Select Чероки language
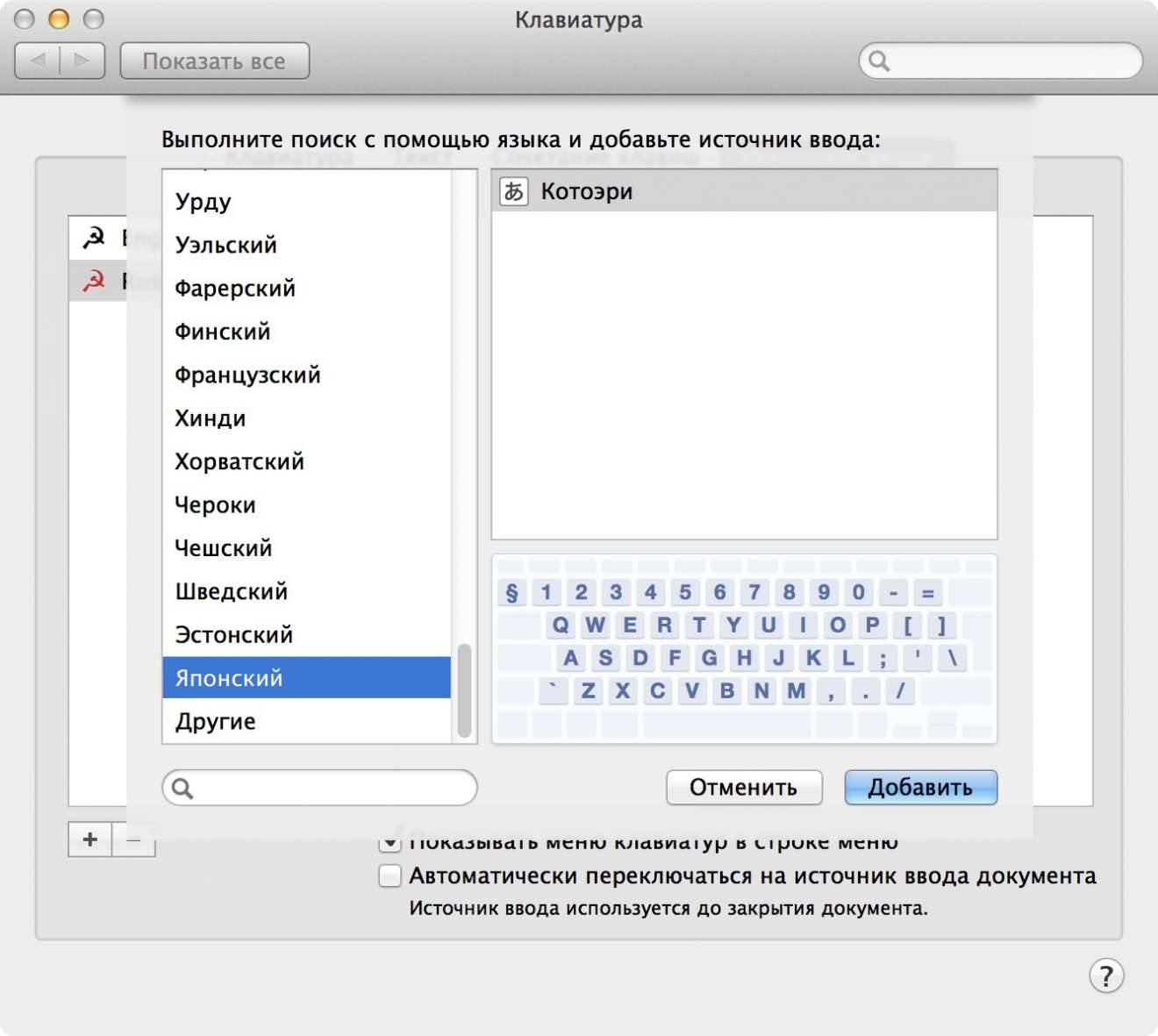 pos(306,504)
